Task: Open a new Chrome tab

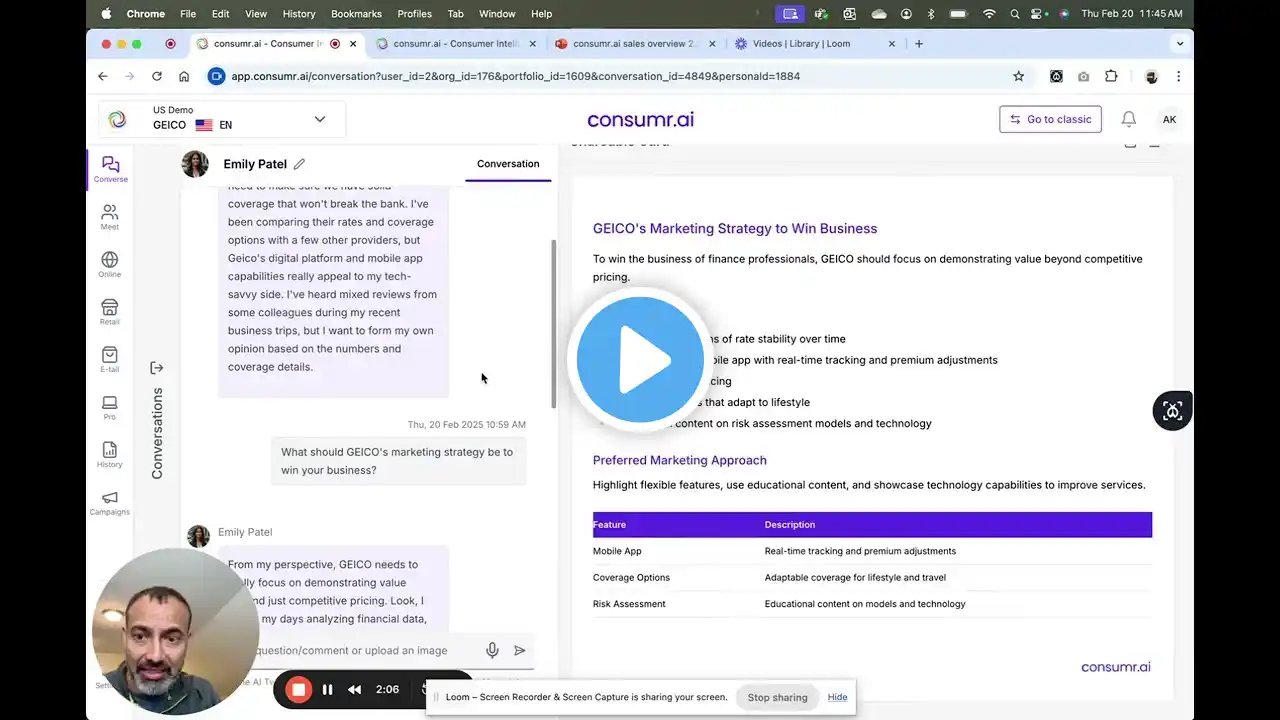Action: [919, 44]
